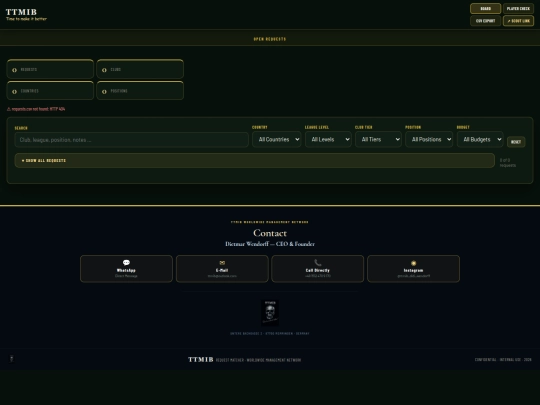
Task: Switch to Player Check
Action: click(518, 9)
